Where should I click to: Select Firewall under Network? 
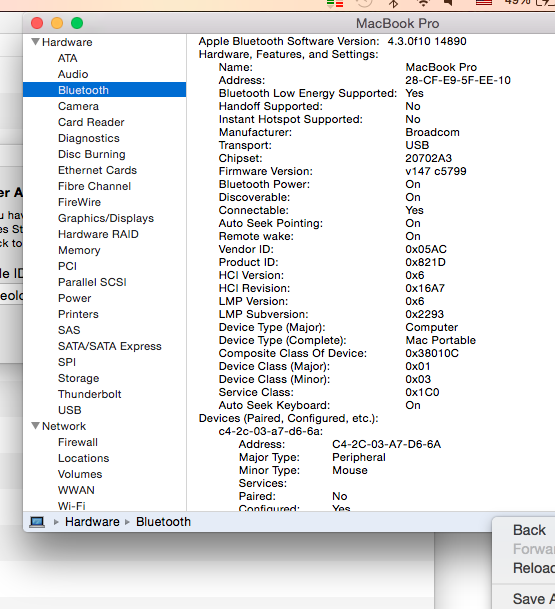coord(78,442)
